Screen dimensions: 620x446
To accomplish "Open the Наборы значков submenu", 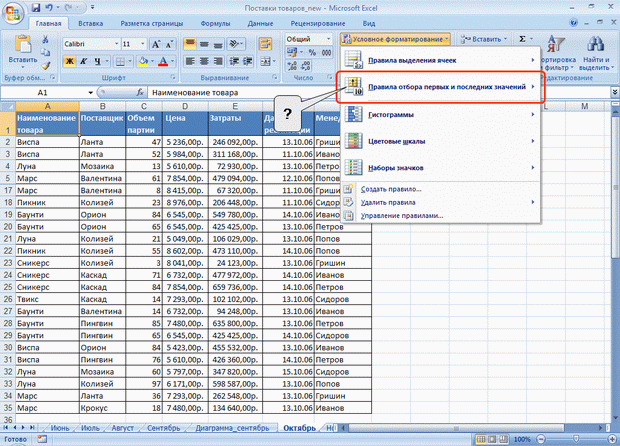I will click(x=440, y=168).
